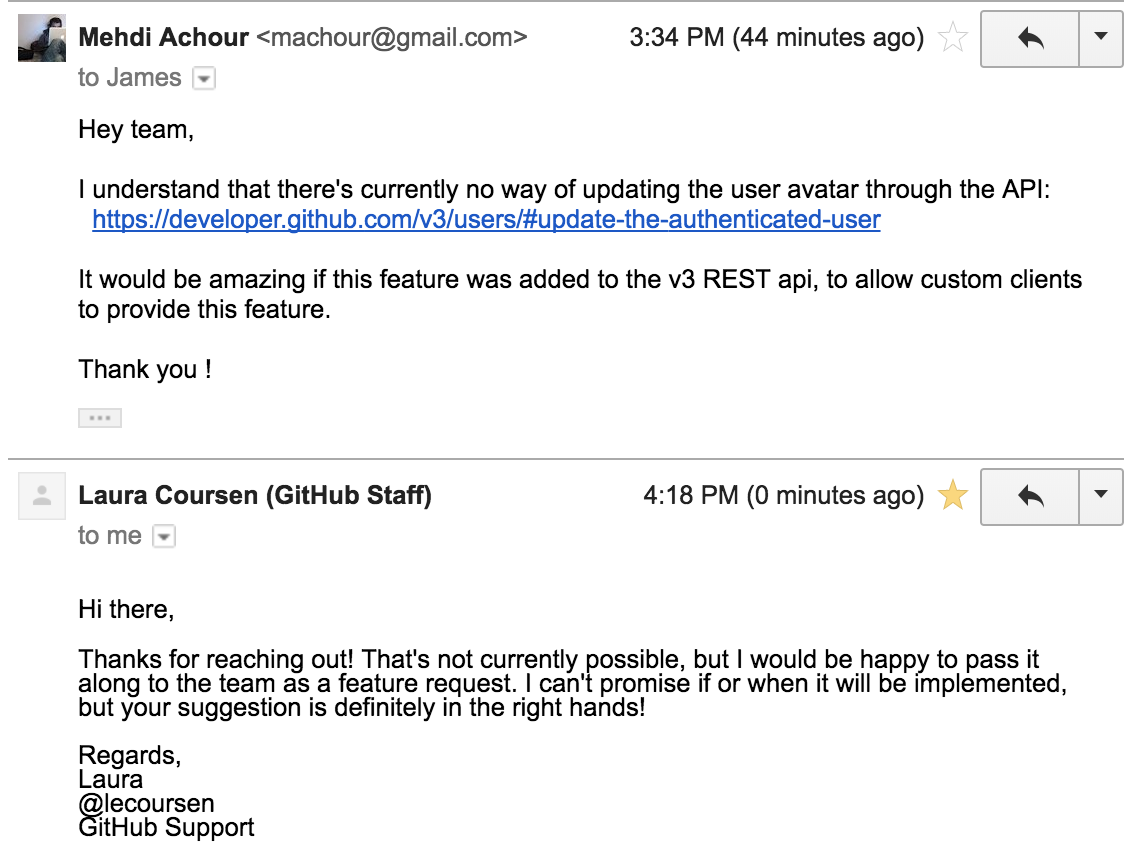Click sender name Mehdi Achour
The width and height of the screenshot is (1136, 860).
coord(164,37)
